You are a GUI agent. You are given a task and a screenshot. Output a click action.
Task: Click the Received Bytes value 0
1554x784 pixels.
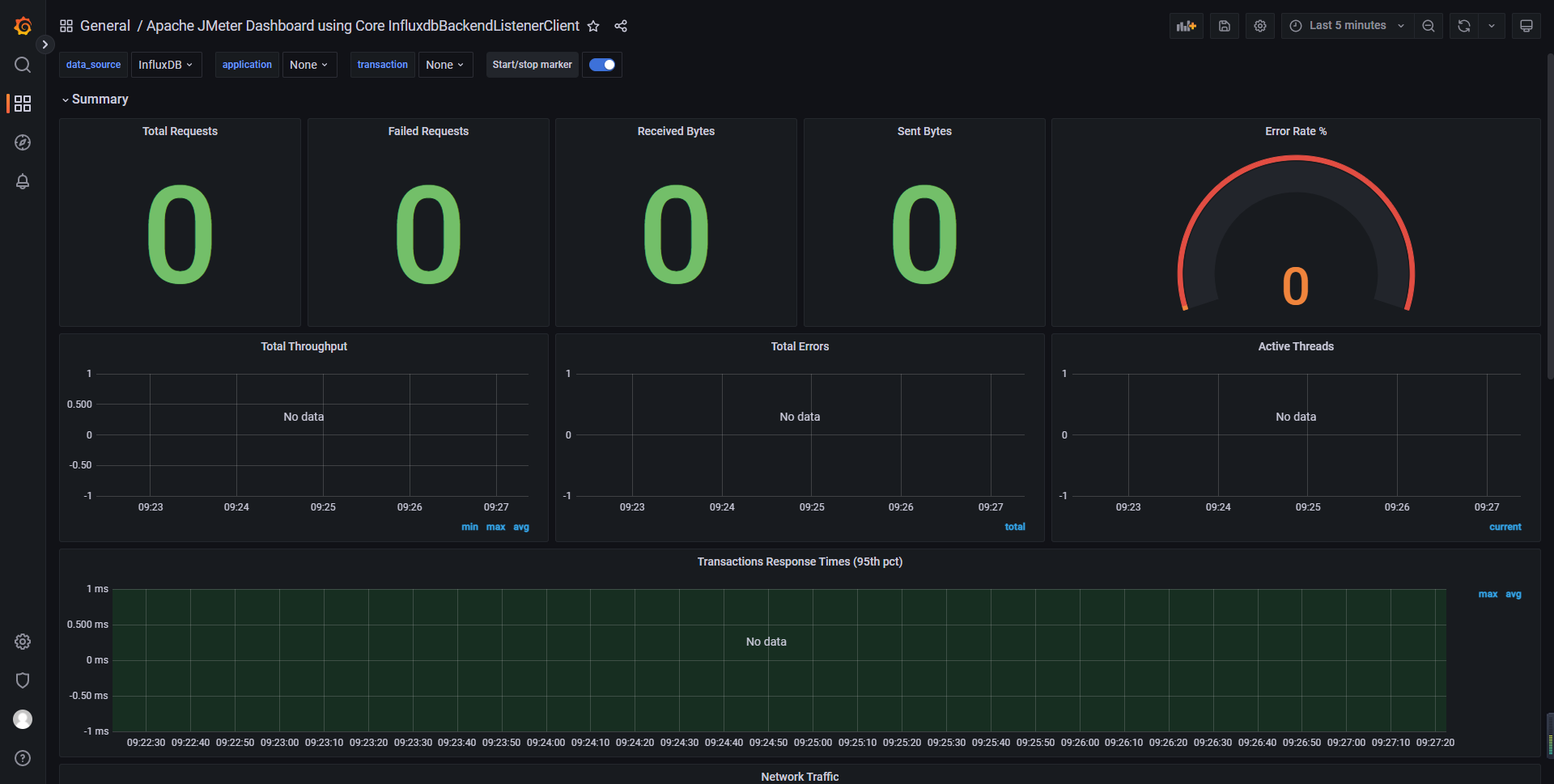pyautogui.click(x=676, y=235)
